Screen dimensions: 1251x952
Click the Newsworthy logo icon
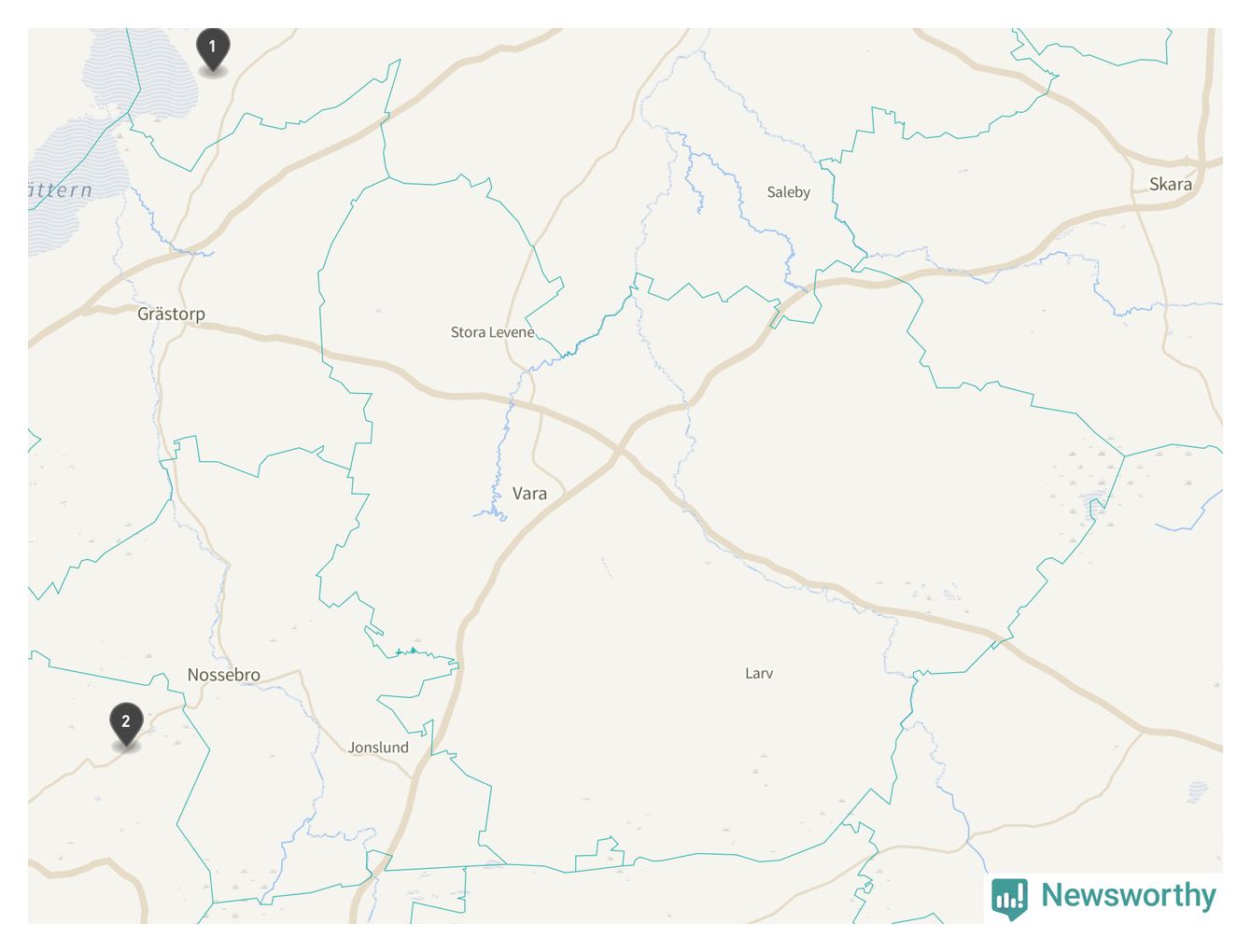[1009, 898]
